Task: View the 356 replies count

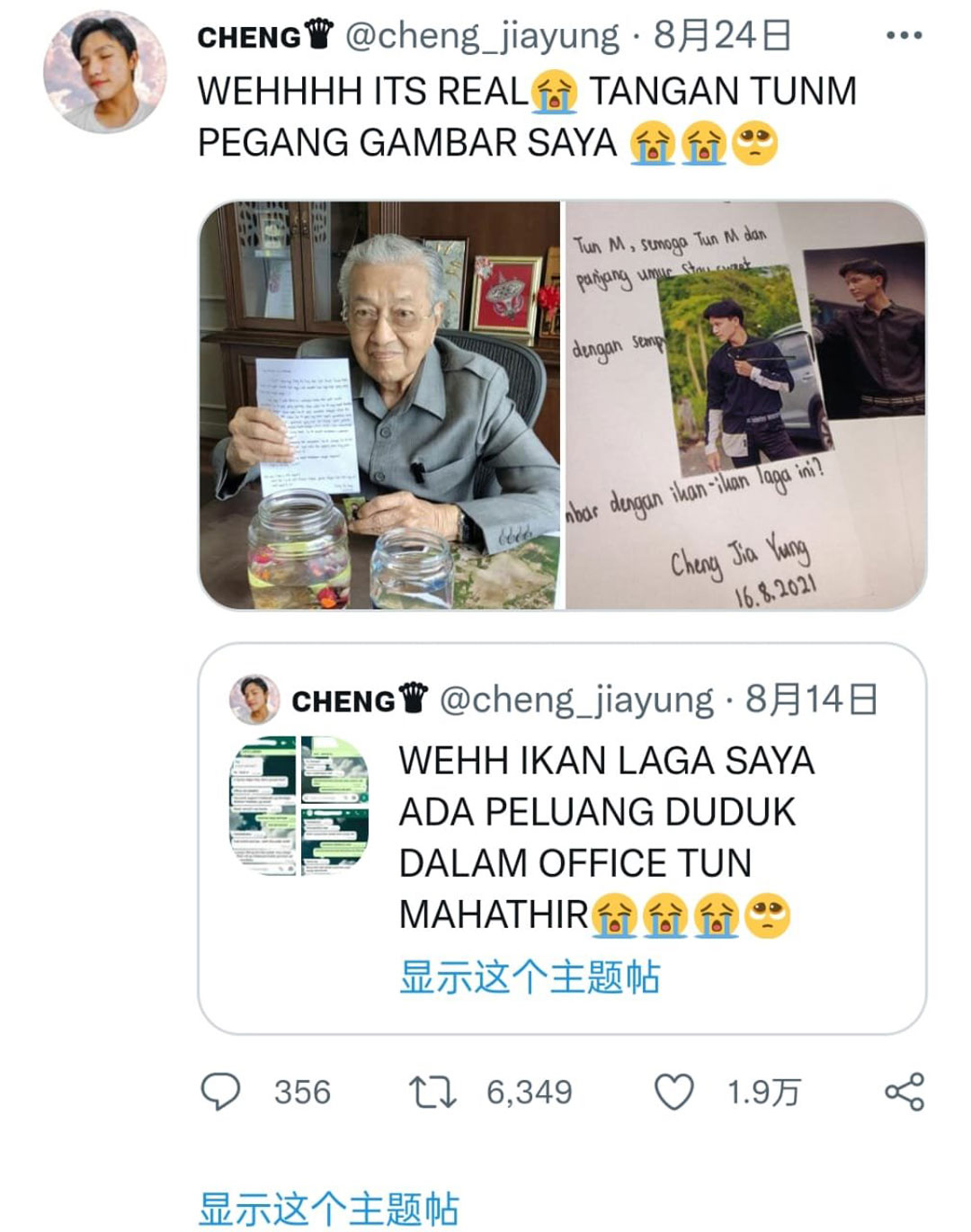Action: pyautogui.click(x=303, y=1093)
